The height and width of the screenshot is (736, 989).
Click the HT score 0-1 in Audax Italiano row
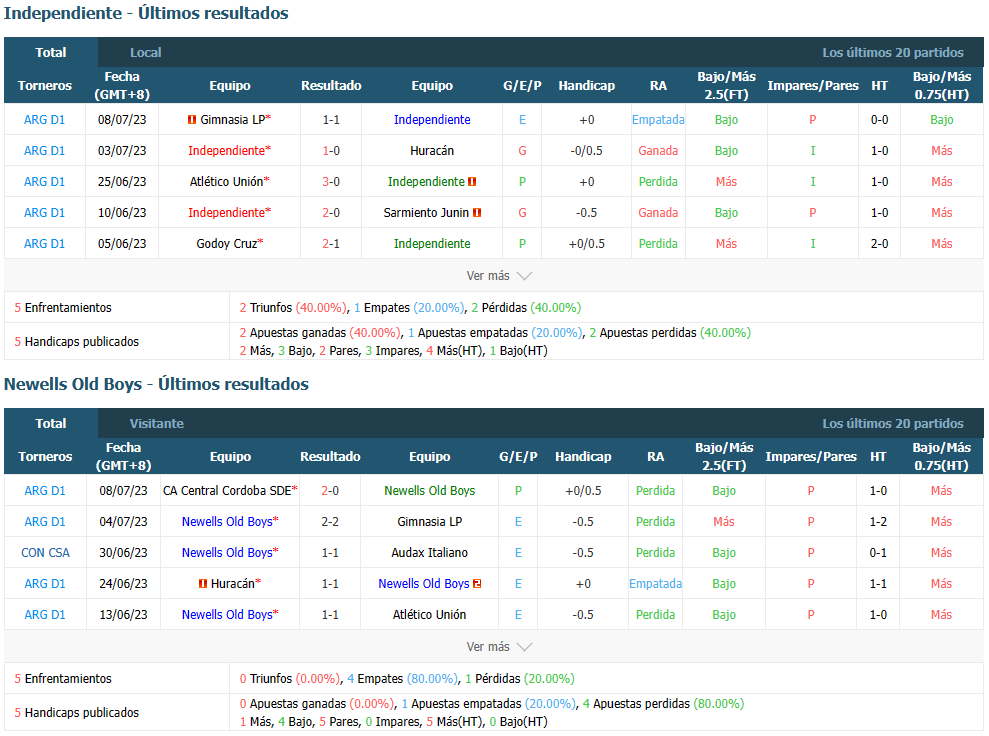879,552
